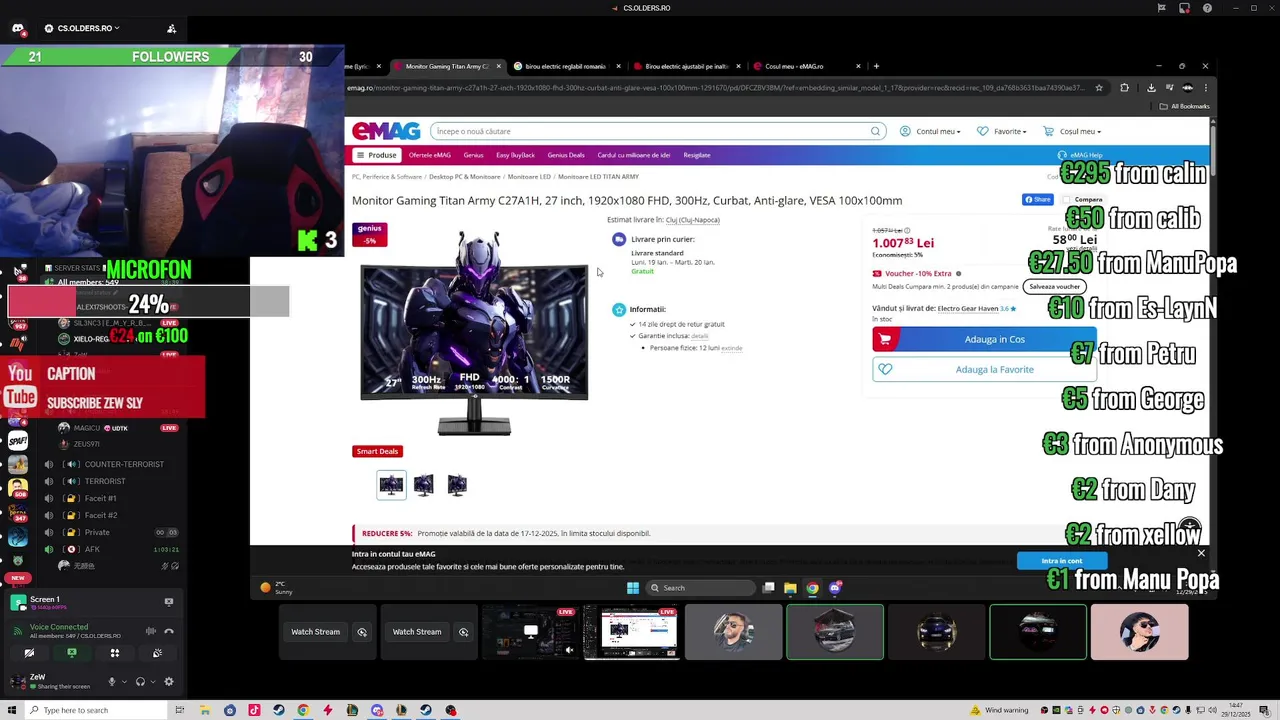Open browser downloads icon
The height and width of the screenshot is (720, 1280).
(1151, 88)
